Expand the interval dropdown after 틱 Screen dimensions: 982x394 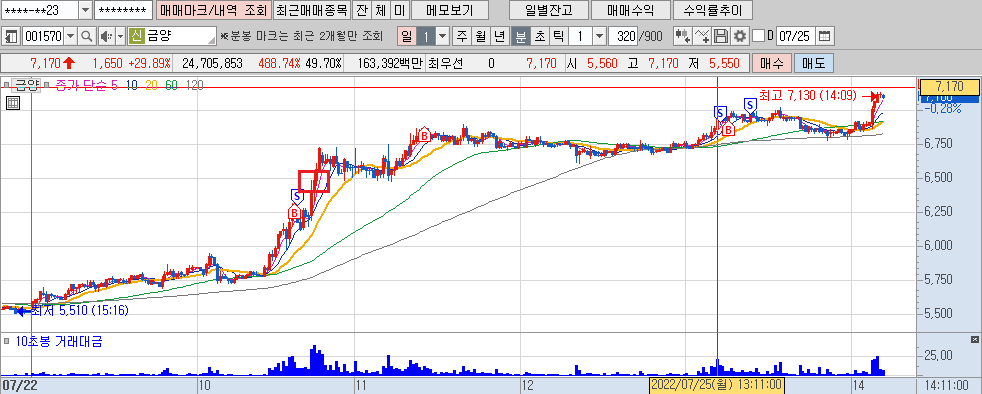(599, 36)
